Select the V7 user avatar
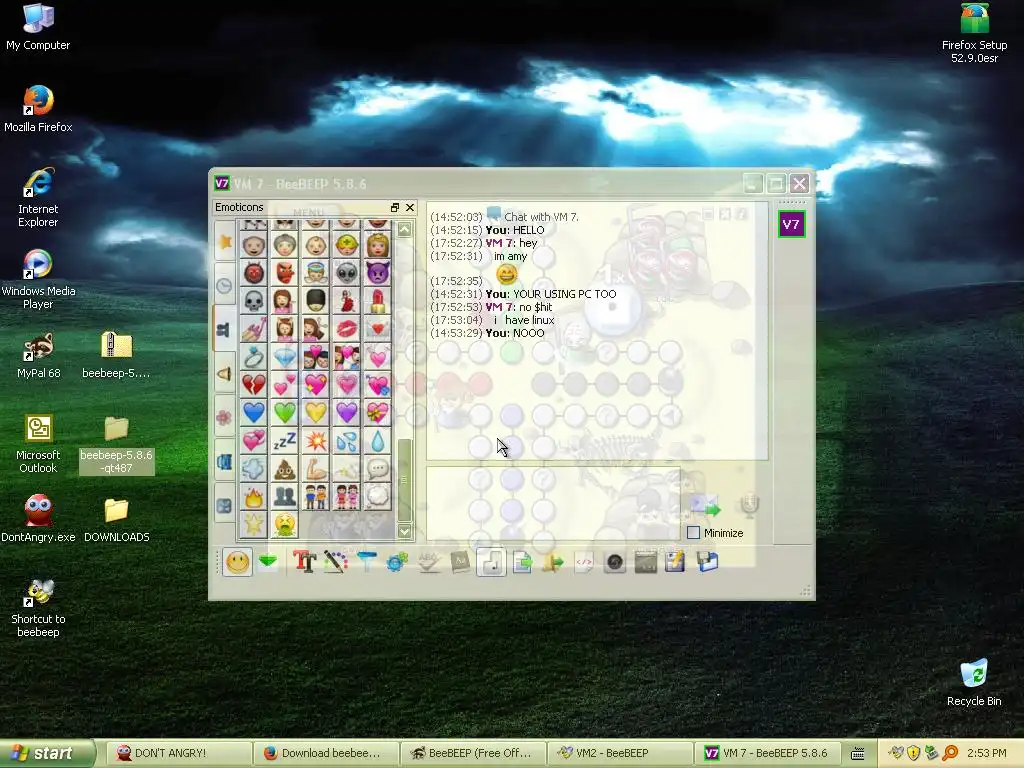 (x=791, y=225)
